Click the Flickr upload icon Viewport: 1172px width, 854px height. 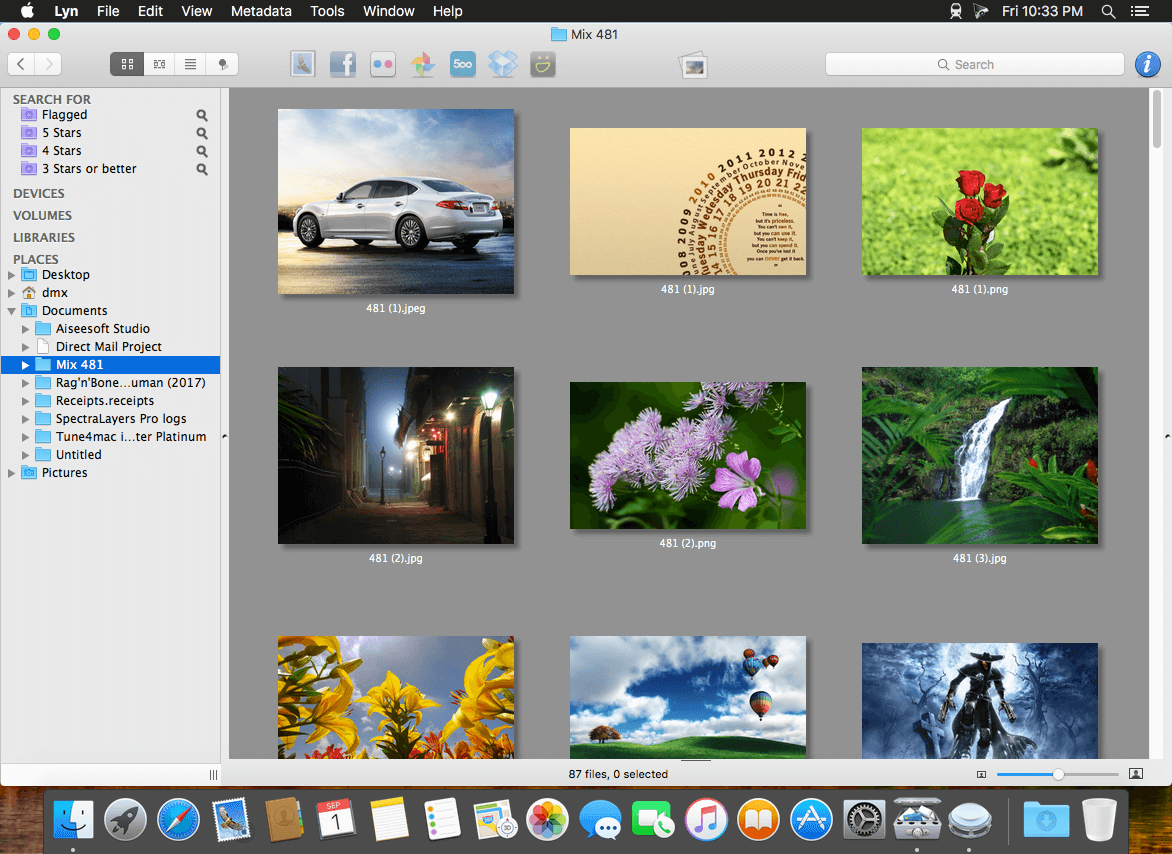click(383, 65)
